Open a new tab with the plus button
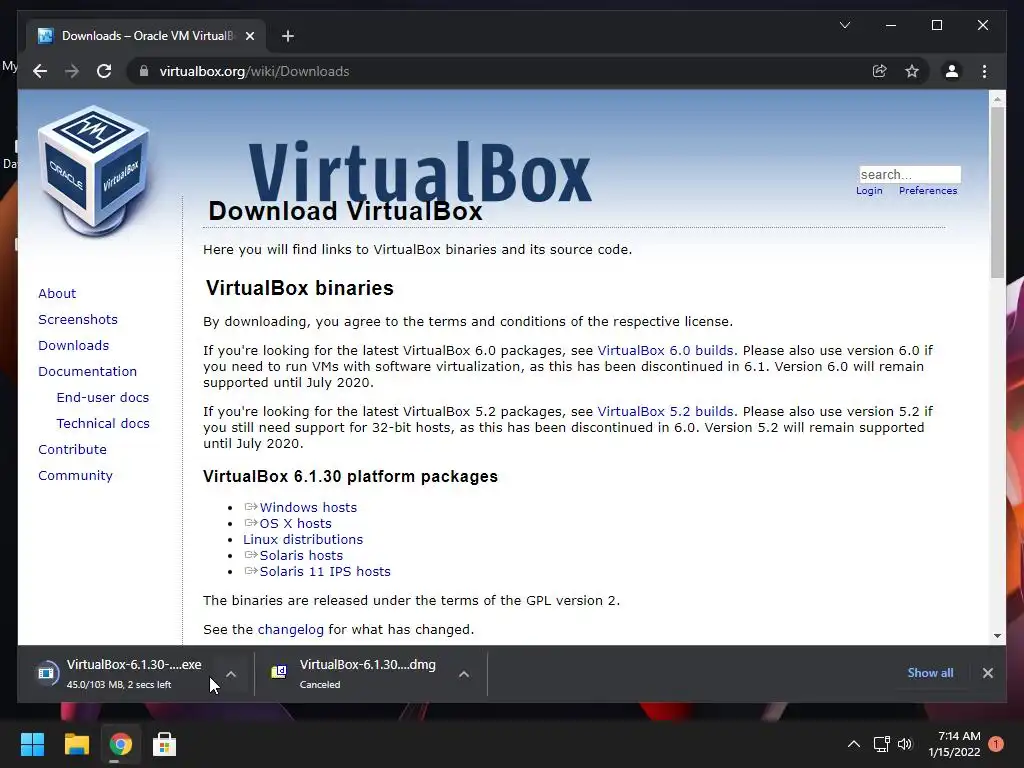Screen dimensions: 1024x768 [x=287, y=36]
